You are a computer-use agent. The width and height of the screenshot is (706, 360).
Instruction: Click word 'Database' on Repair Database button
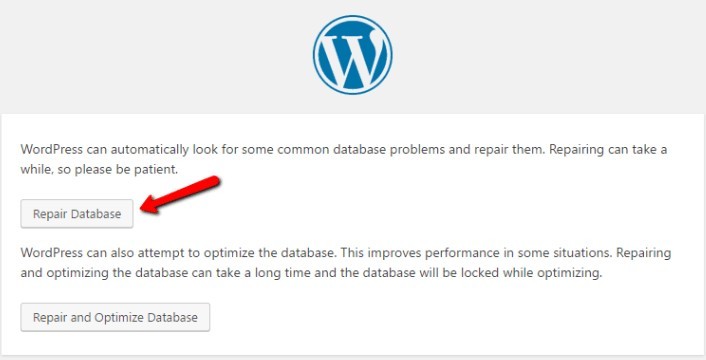click(x=97, y=214)
